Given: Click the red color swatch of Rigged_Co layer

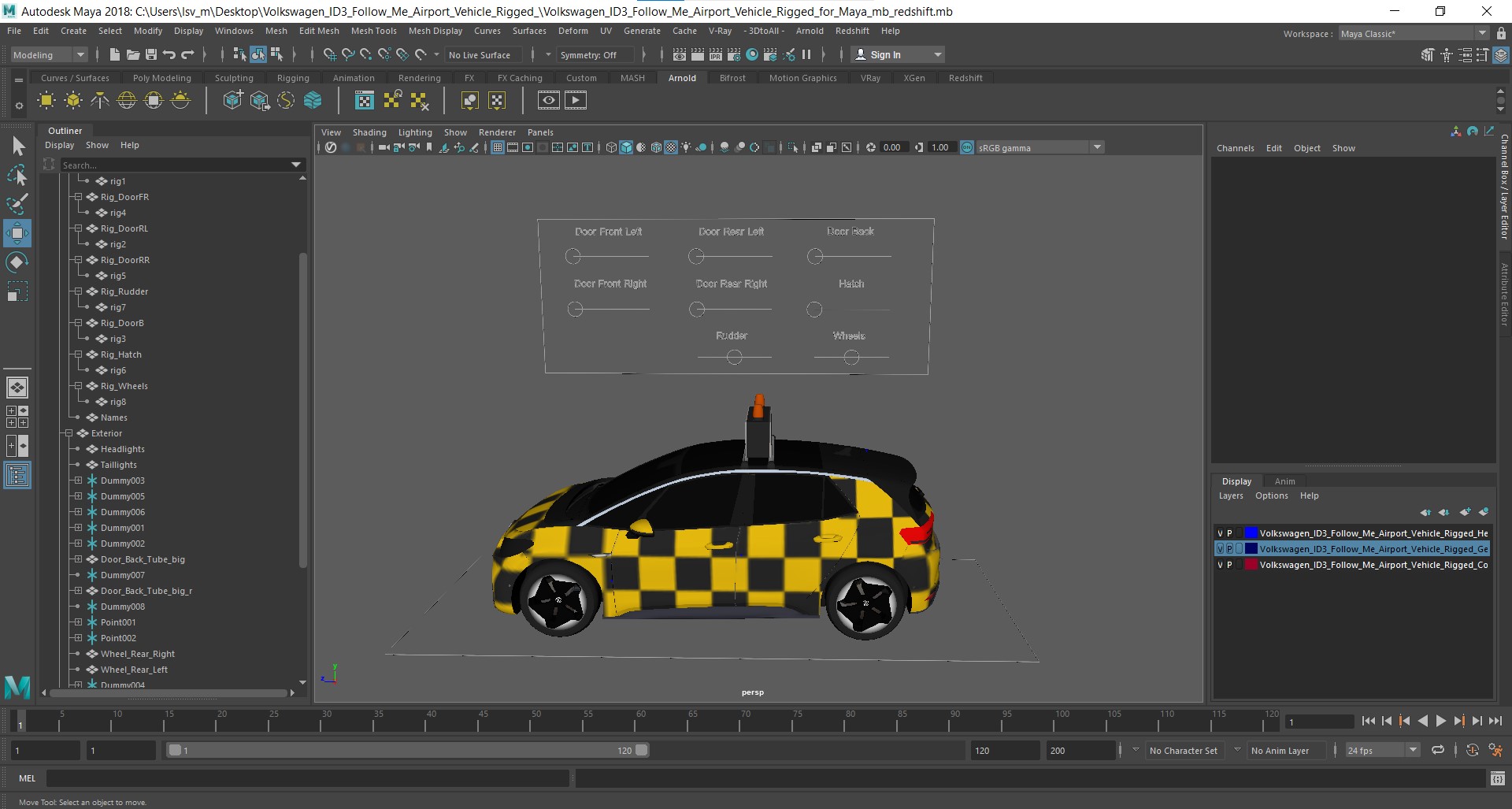Looking at the screenshot, I should [x=1251, y=565].
